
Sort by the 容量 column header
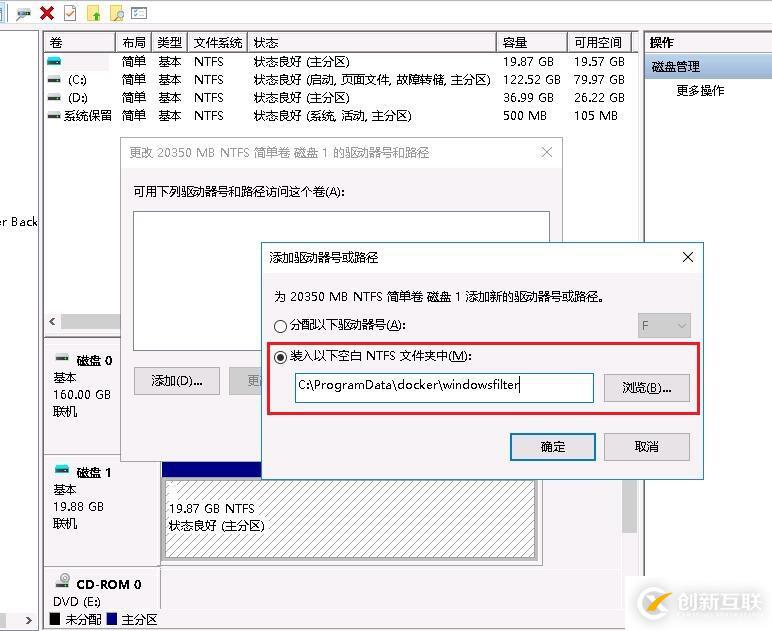pyautogui.click(x=532, y=42)
